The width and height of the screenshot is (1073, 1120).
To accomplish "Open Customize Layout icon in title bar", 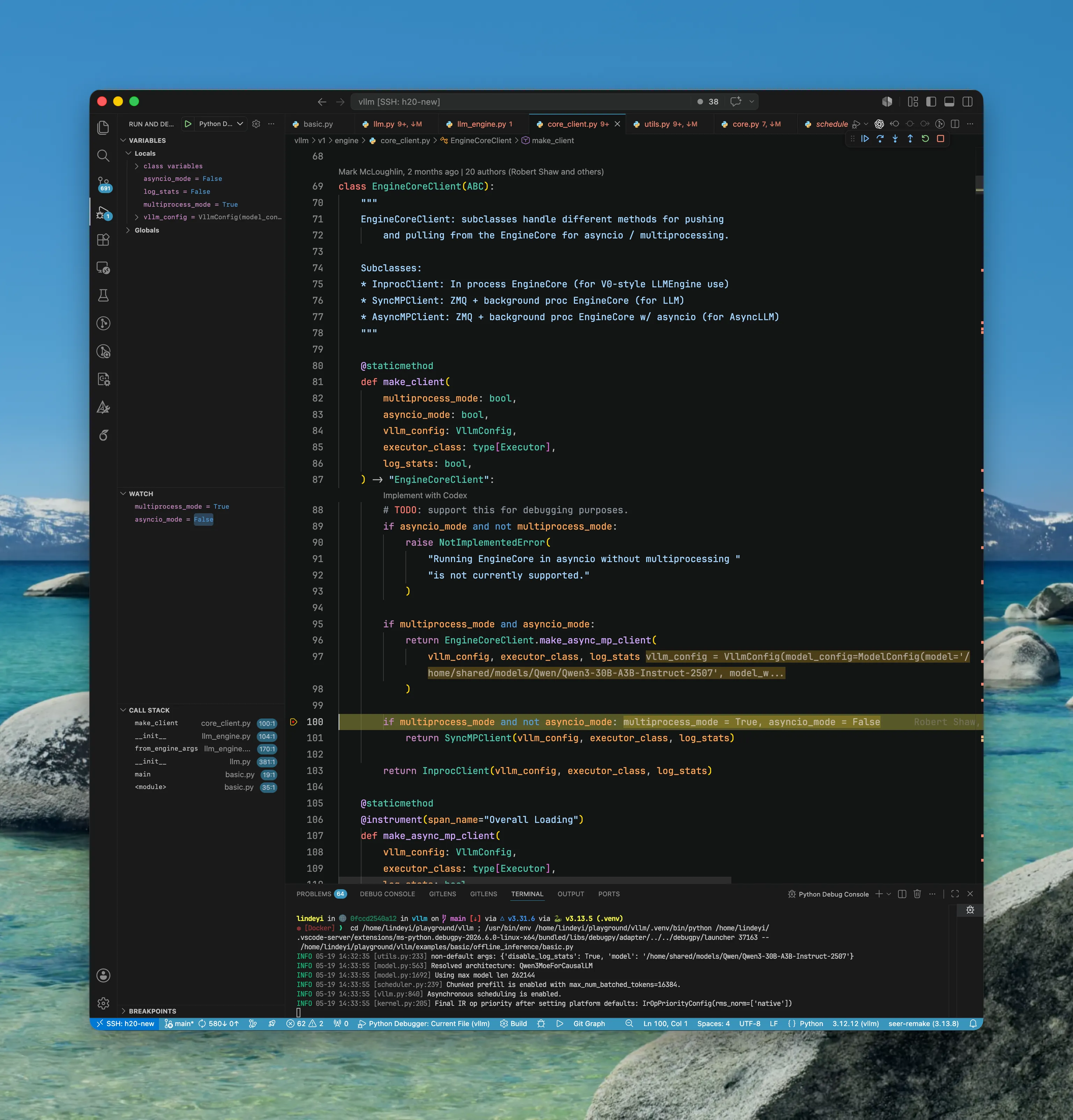I will tap(913, 102).
